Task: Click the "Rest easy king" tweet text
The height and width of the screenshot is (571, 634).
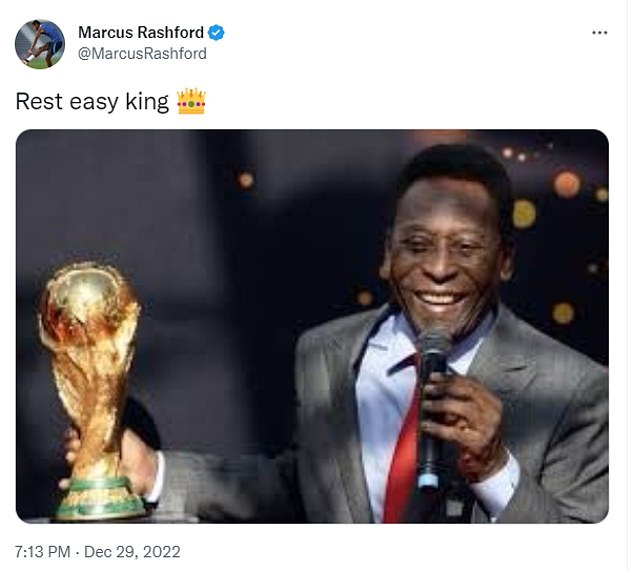Action: 92,102
